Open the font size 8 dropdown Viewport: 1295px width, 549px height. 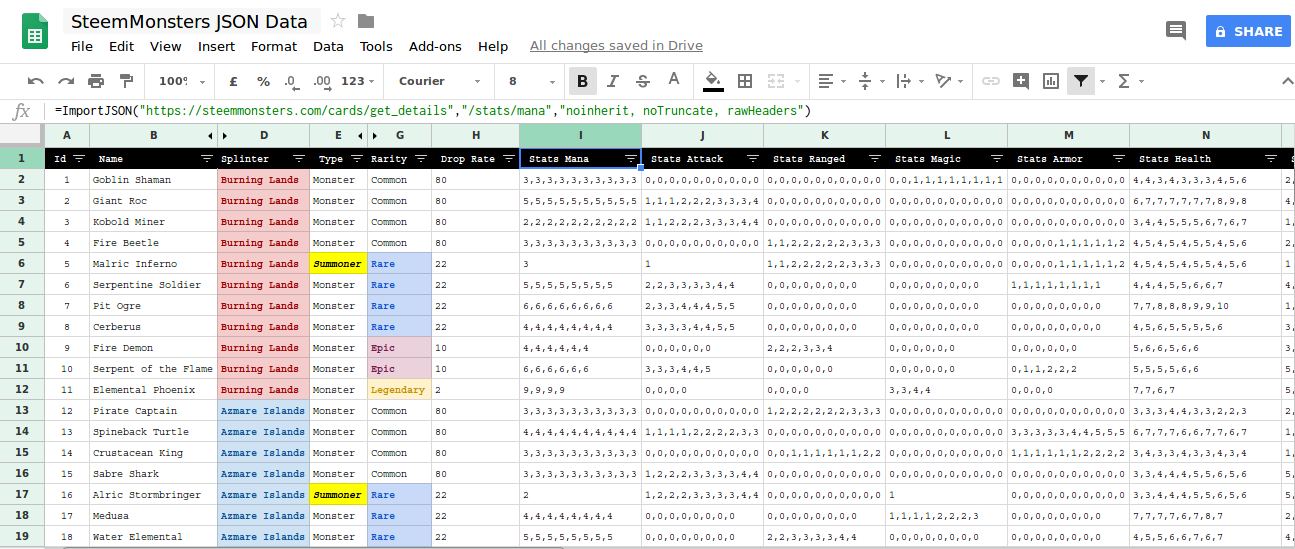531,81
